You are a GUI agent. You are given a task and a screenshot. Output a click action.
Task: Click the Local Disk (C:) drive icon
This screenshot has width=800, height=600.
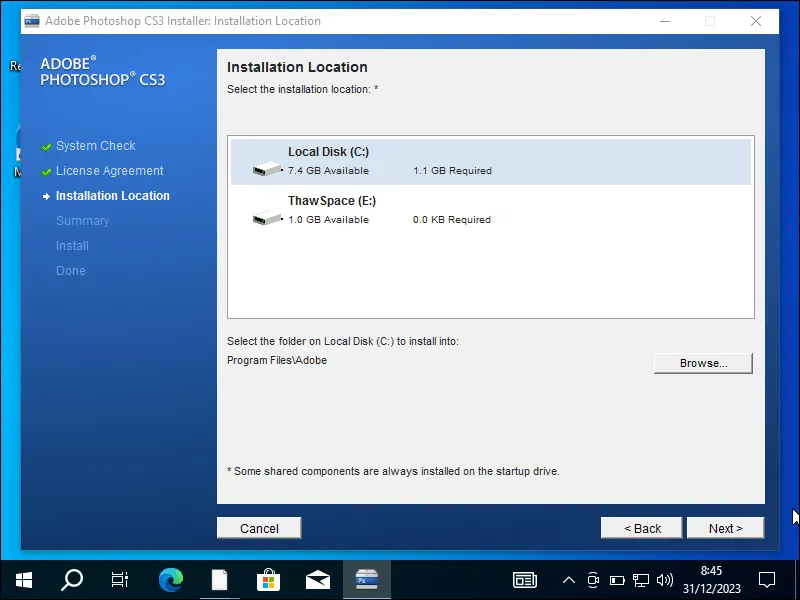click(267, 169)
